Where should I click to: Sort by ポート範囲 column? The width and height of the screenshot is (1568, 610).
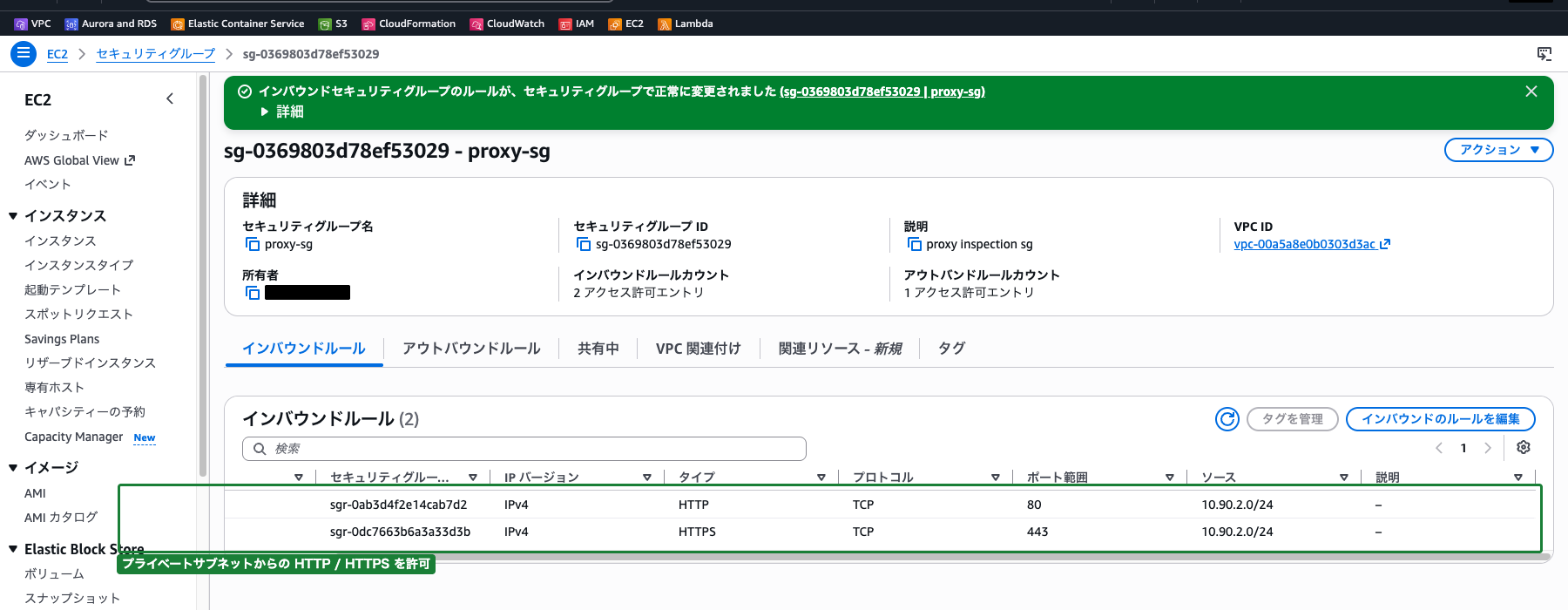pyautogui.click(x=1170, y=478)
